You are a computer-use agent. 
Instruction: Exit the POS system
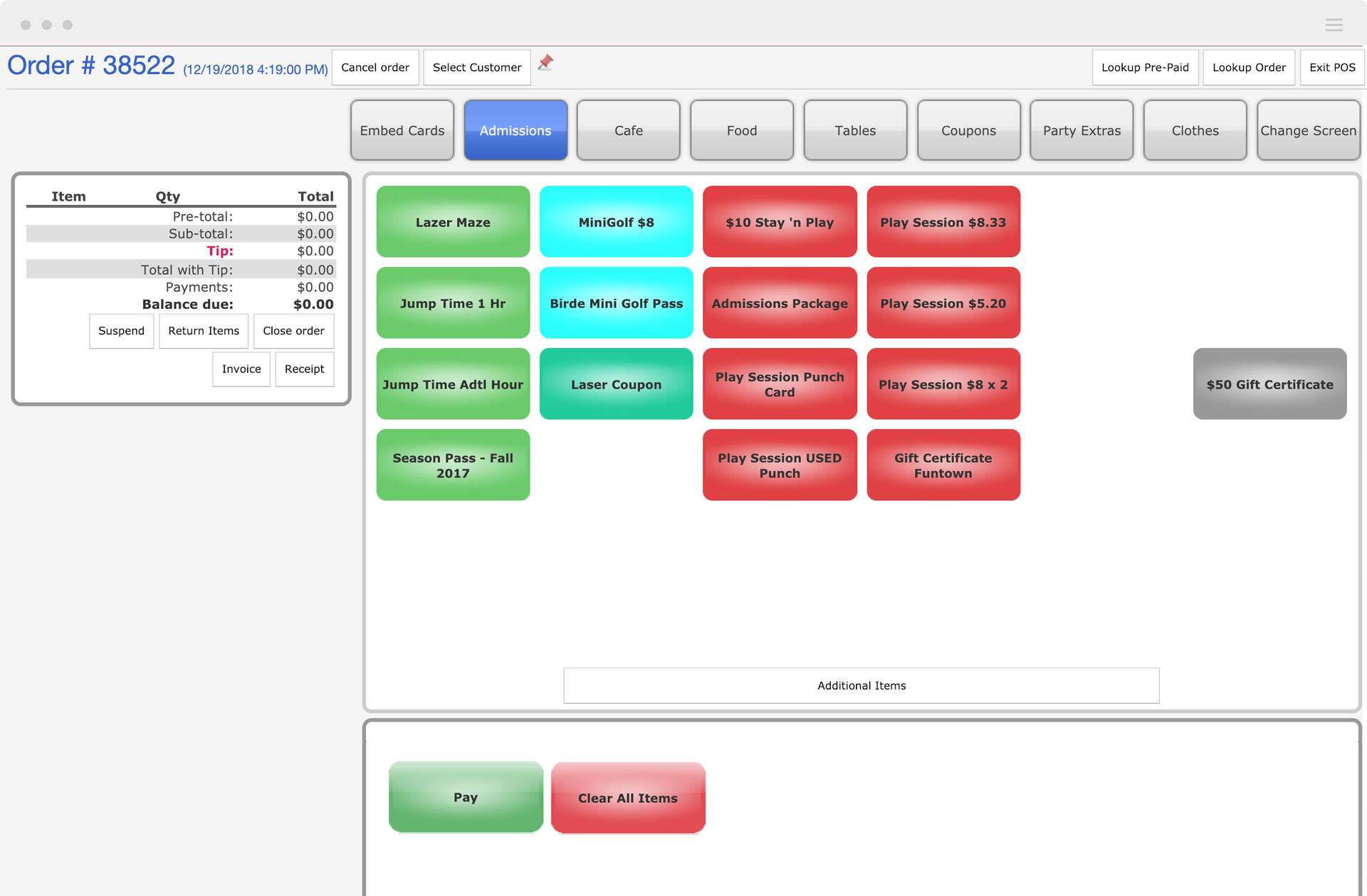coord(1331,67)
